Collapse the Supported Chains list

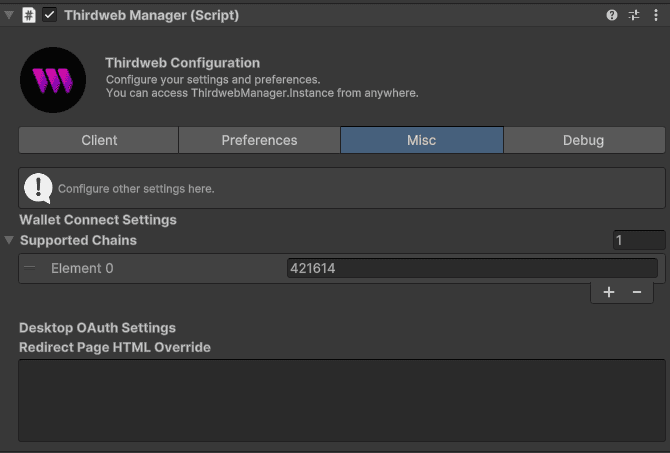pos(9,240)
